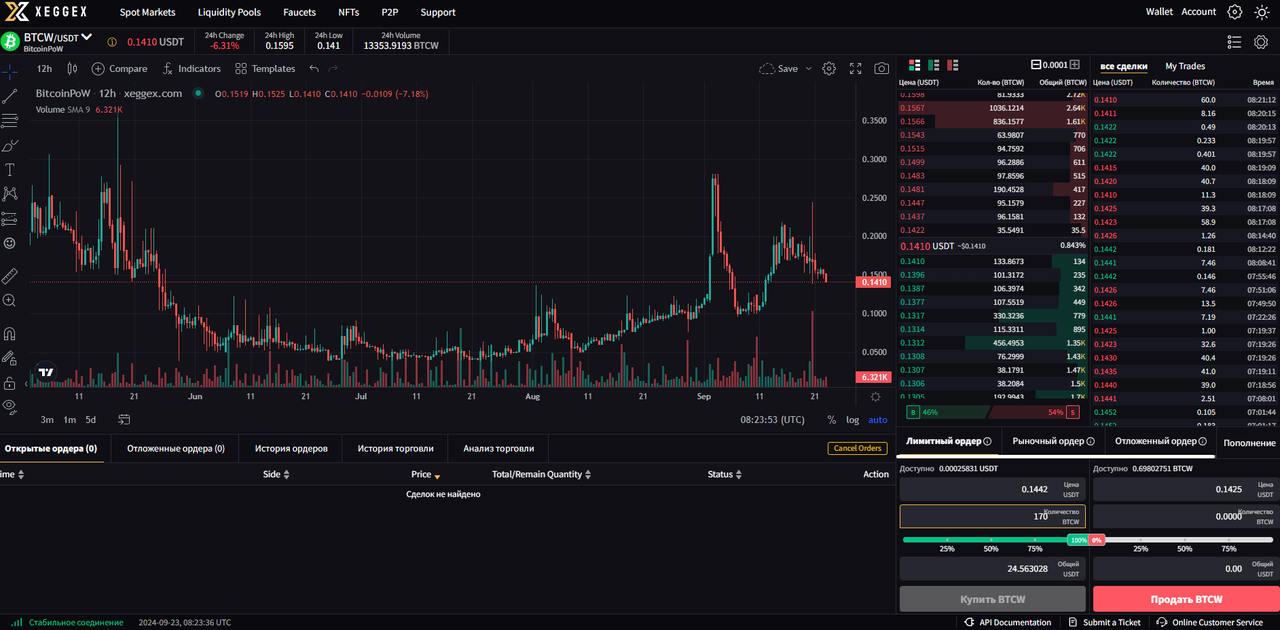Open the Faucets menu item
The height and width of the screenshot is (630, 1280).
[299, 12]
